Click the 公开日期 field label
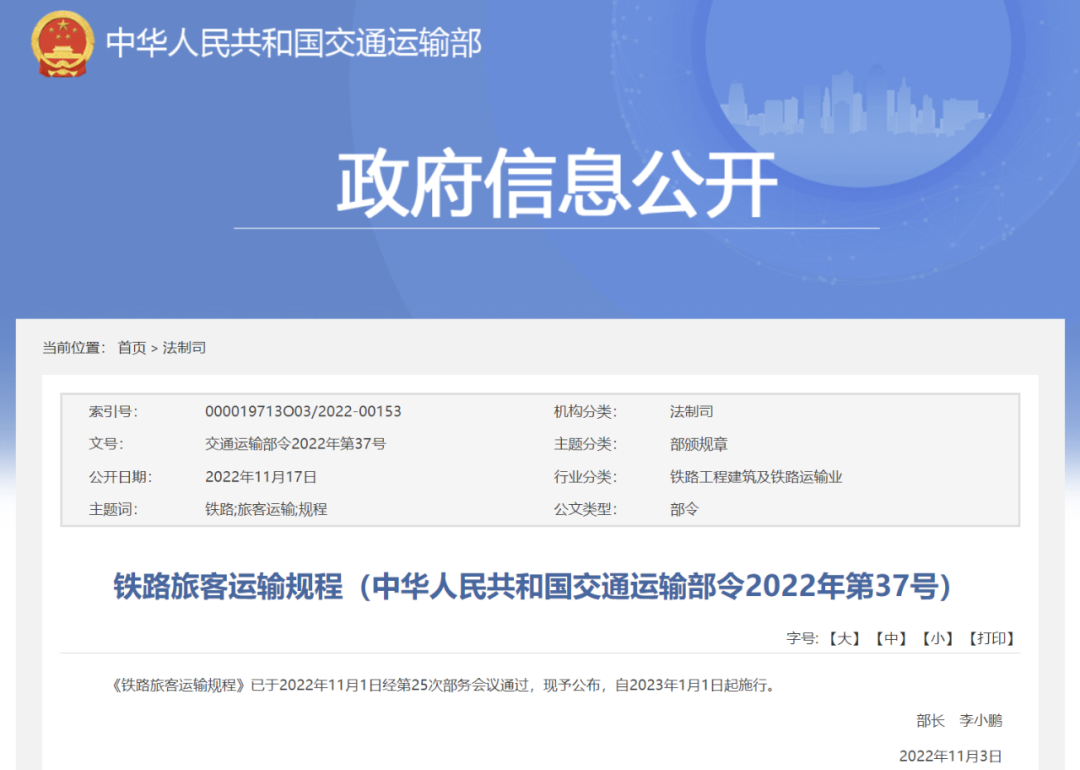The image size is (1080, 770). pyautogui.click(x=121, y=477)
